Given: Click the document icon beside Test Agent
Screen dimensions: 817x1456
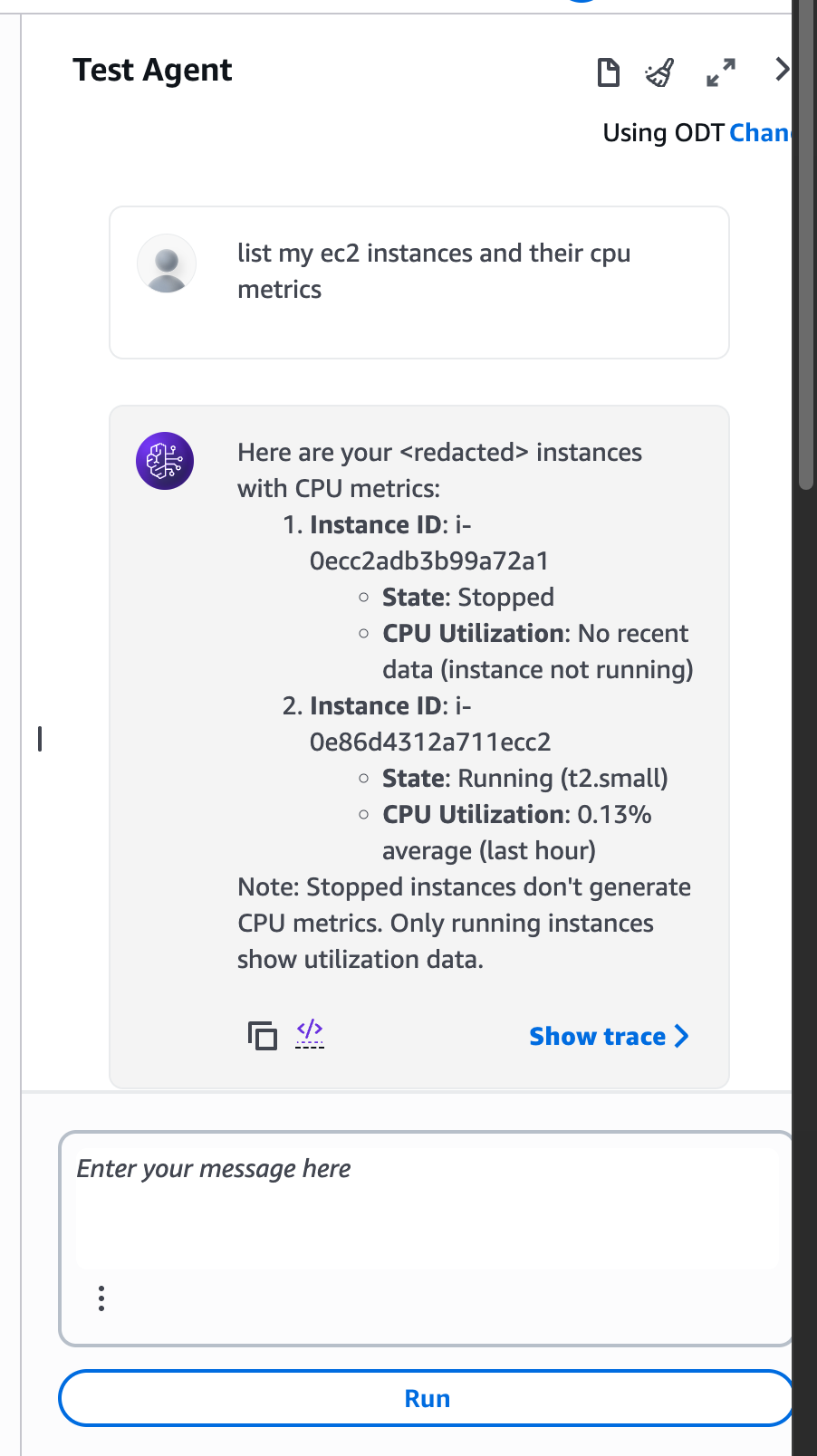Looking at the screenshot, I should tap(609, 72).
